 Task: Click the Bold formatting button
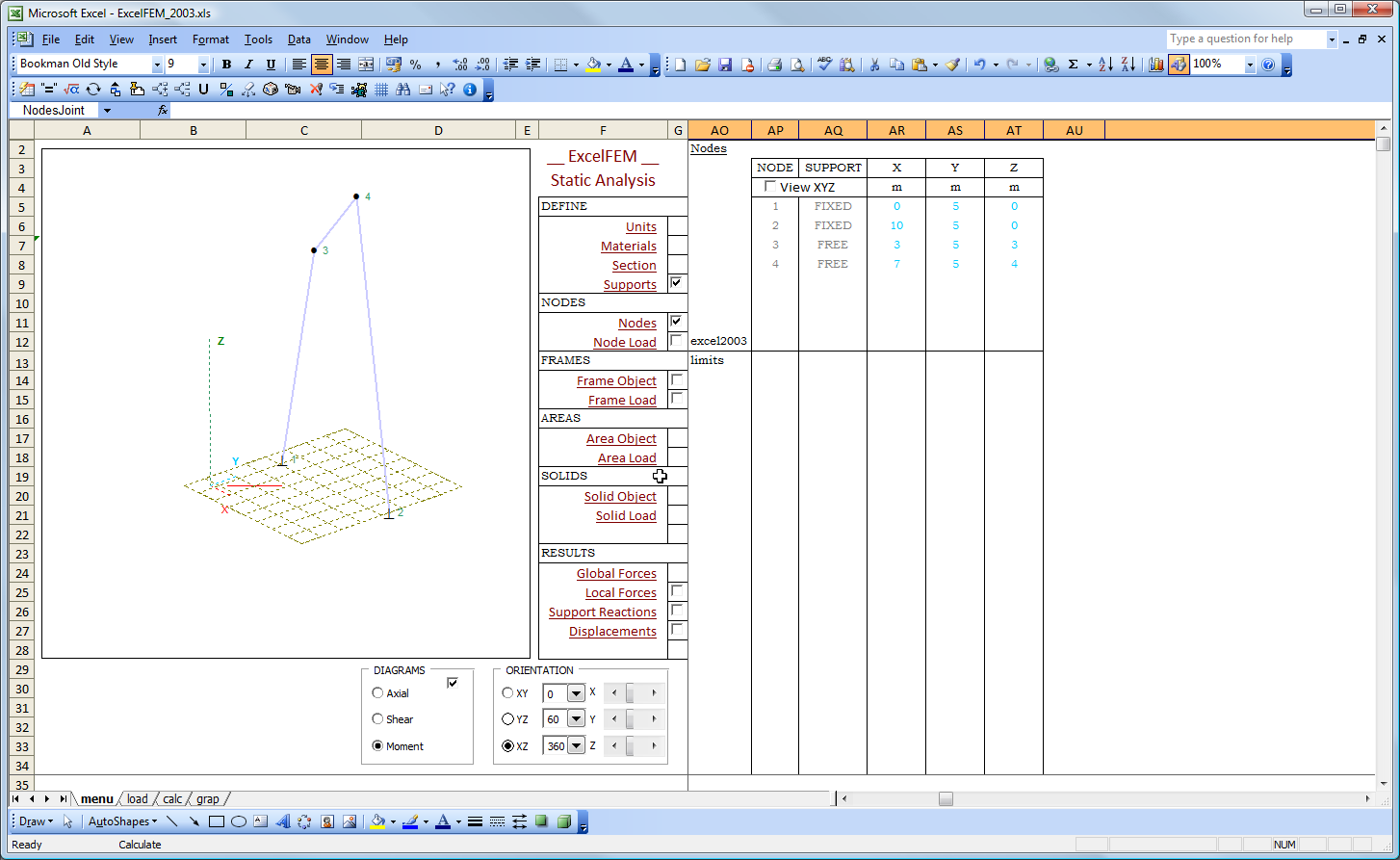tap(226, 65)
